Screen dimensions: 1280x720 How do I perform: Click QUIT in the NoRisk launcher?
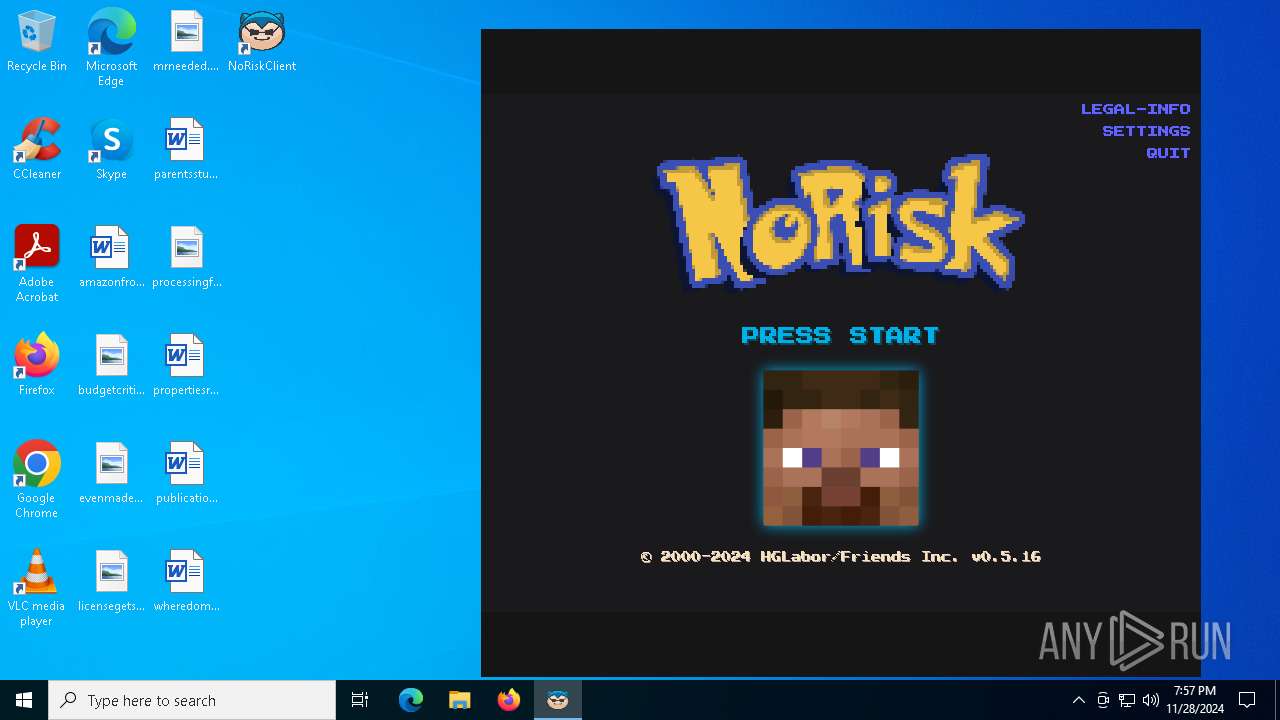[x=1168, y=153]
